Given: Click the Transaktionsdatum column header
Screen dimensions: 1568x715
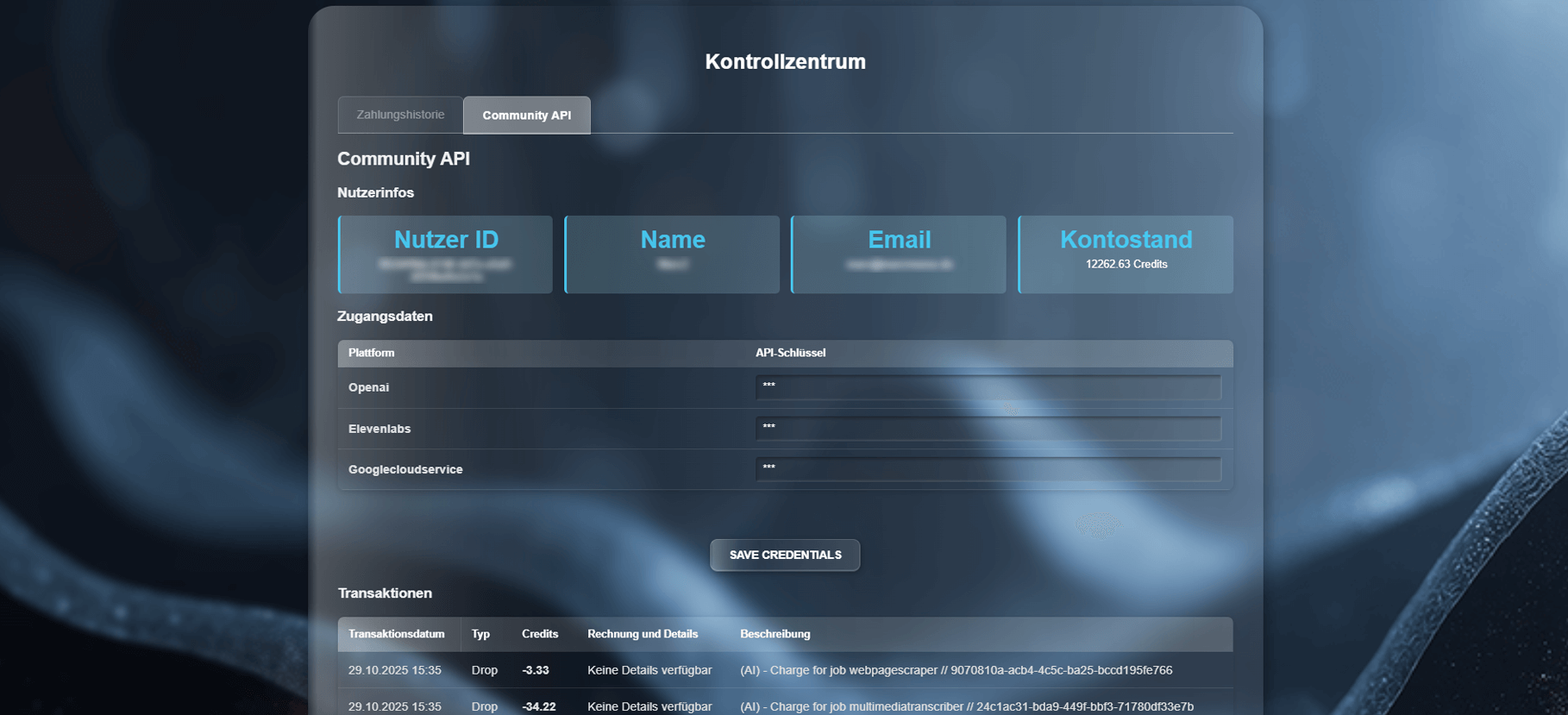Looking at the screenshot, I should pos(397,634).
